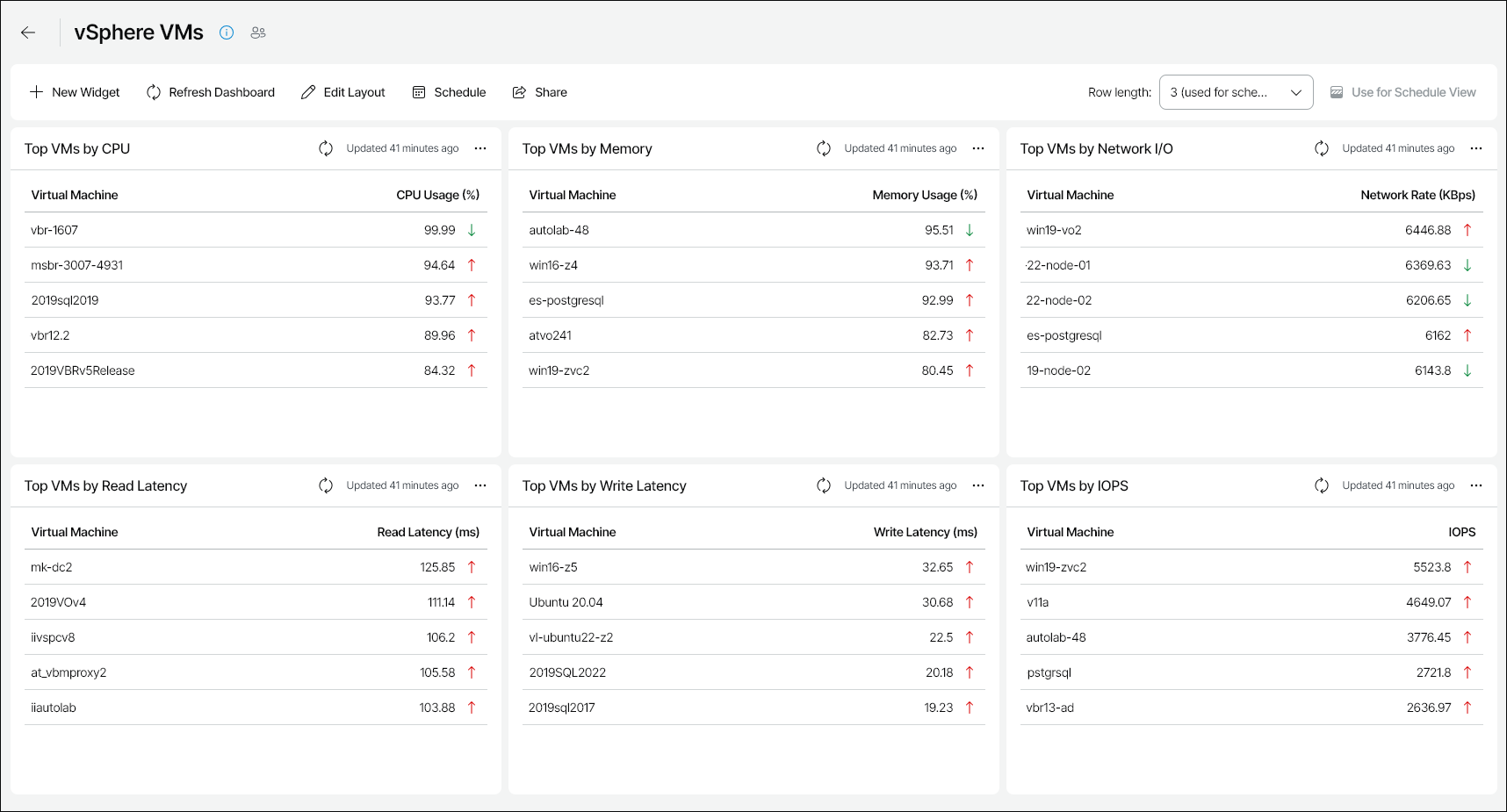Click Use for Schedule View
This screenshot has height=812, width=1507.
pyautogui.click(x=1402, y=92)
